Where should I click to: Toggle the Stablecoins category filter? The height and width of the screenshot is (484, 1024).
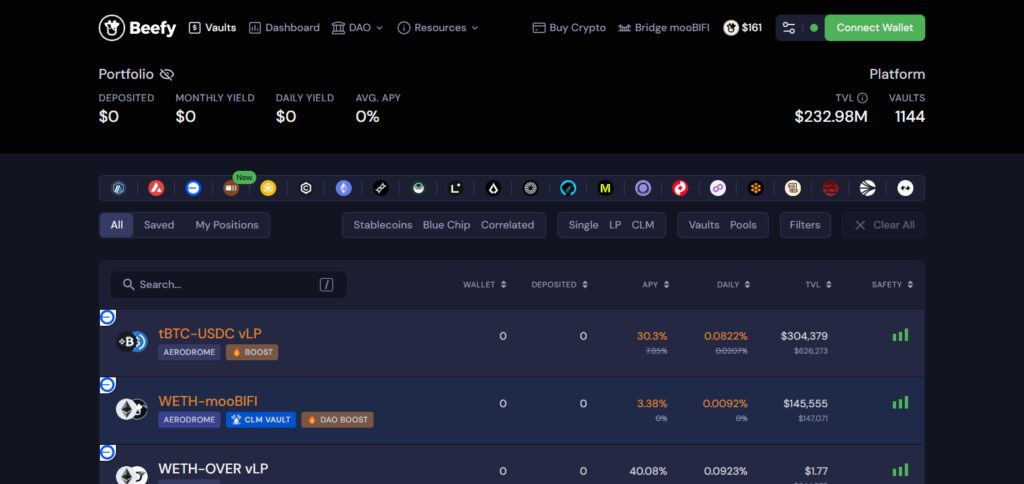383,225
